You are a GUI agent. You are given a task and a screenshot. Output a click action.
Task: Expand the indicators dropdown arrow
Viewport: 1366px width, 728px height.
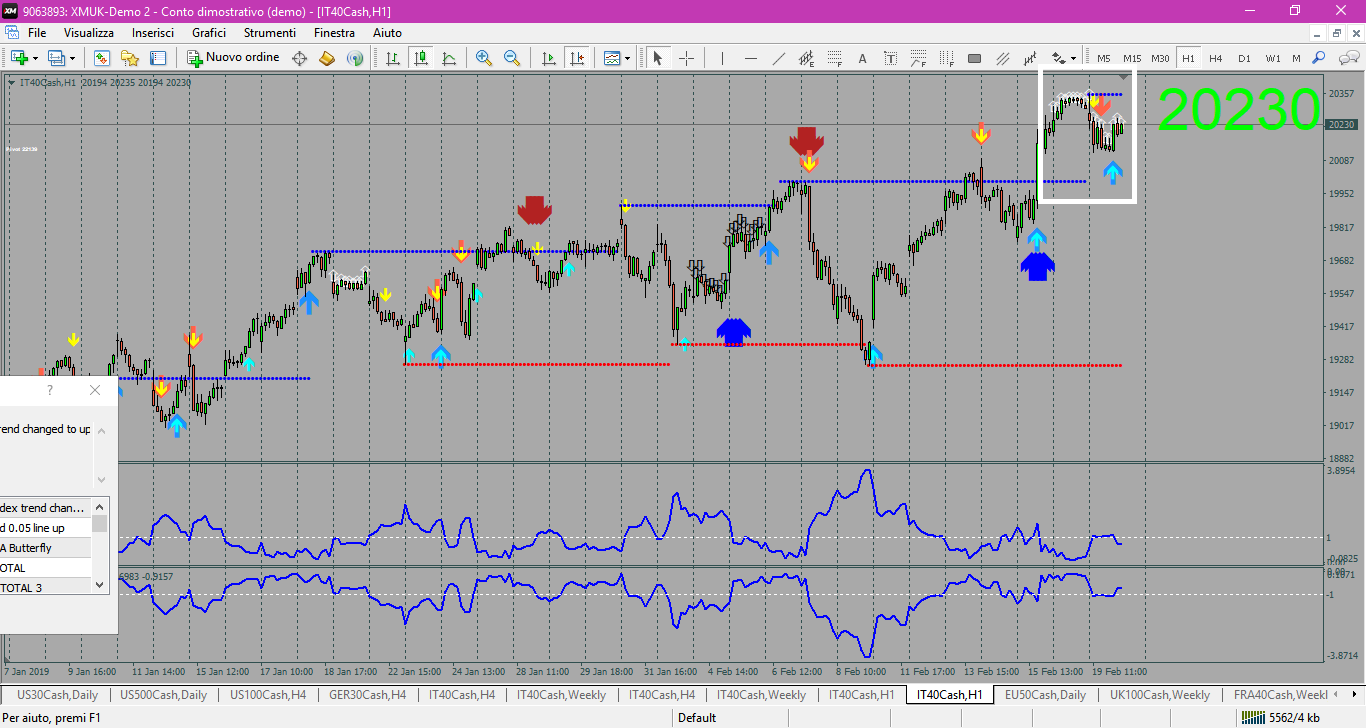(627, 58)
